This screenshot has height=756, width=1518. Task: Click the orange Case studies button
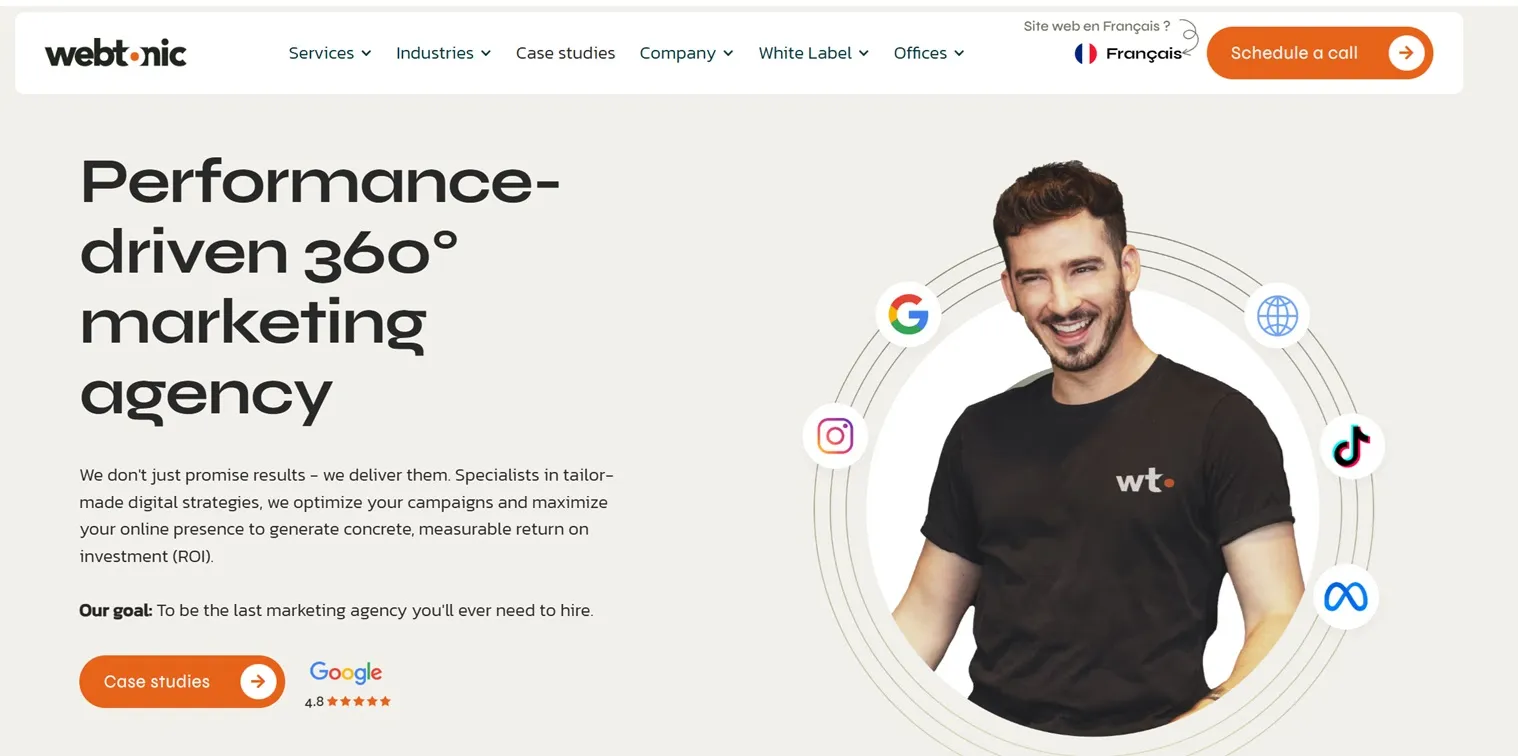(x=182, y=682)
